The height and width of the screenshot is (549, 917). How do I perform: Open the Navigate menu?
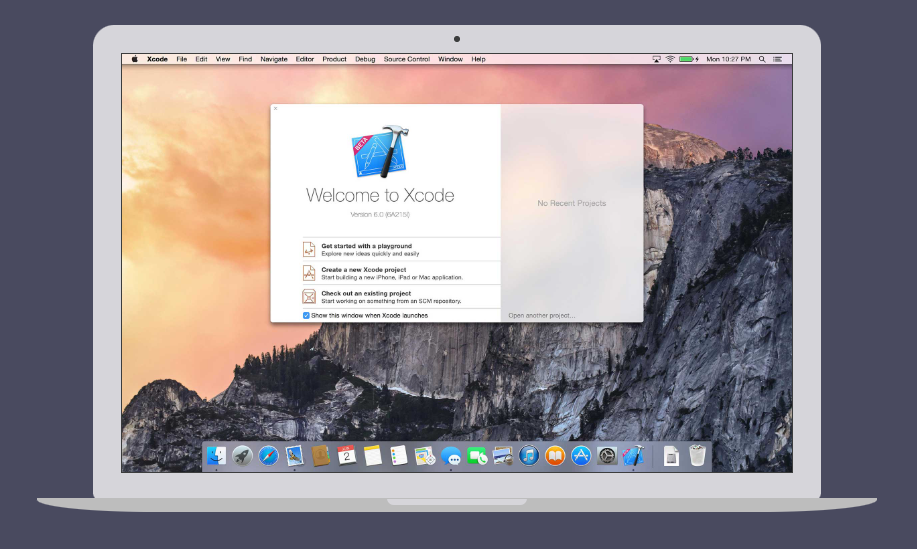click(274, 59)
